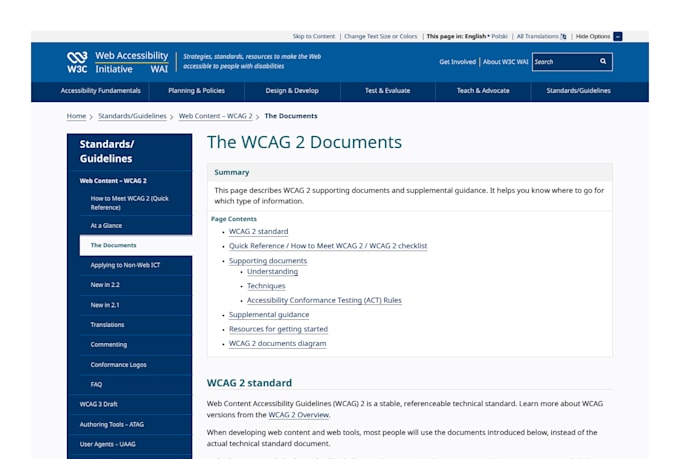Open Design & Develop menu
Viewport: 680px width, 459px height.
point(292,91)
